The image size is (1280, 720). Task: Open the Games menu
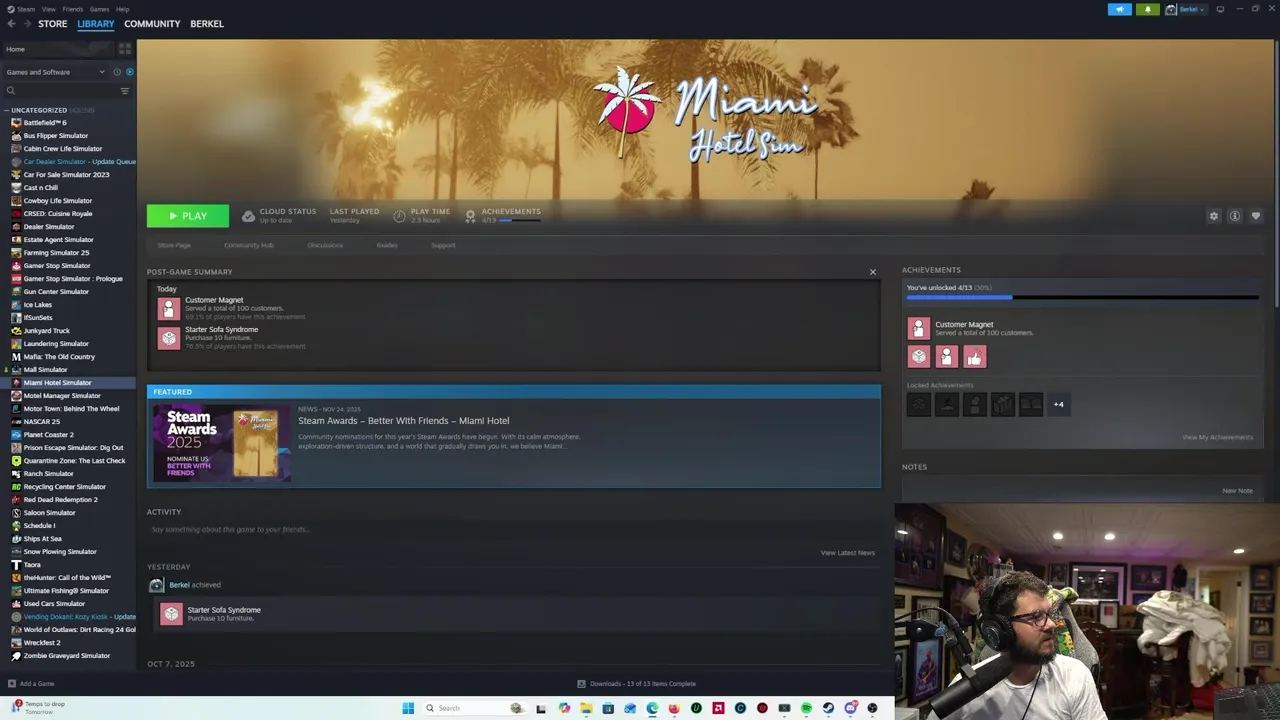(99, 9)
